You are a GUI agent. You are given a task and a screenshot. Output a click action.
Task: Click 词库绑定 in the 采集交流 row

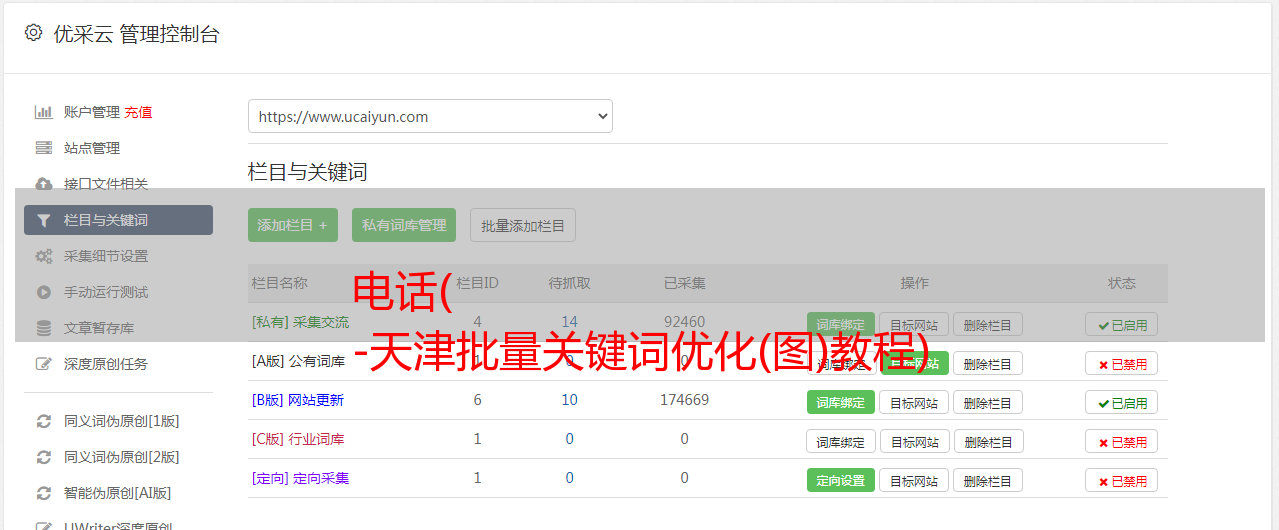841,324
